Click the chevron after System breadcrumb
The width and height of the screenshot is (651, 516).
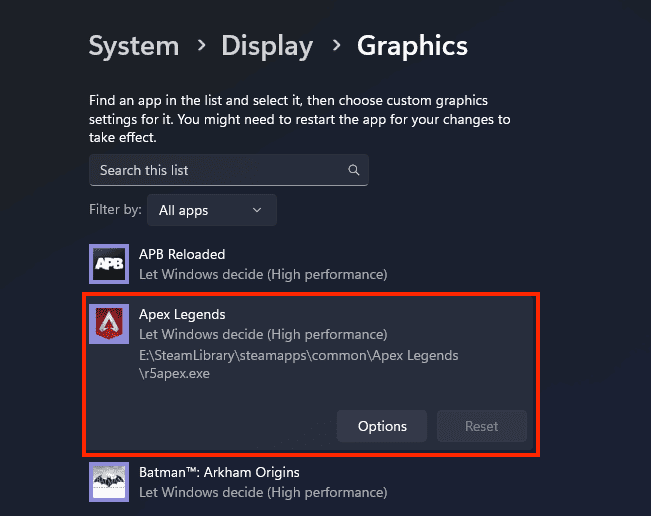pyautogui.click(x=200, y=46)
